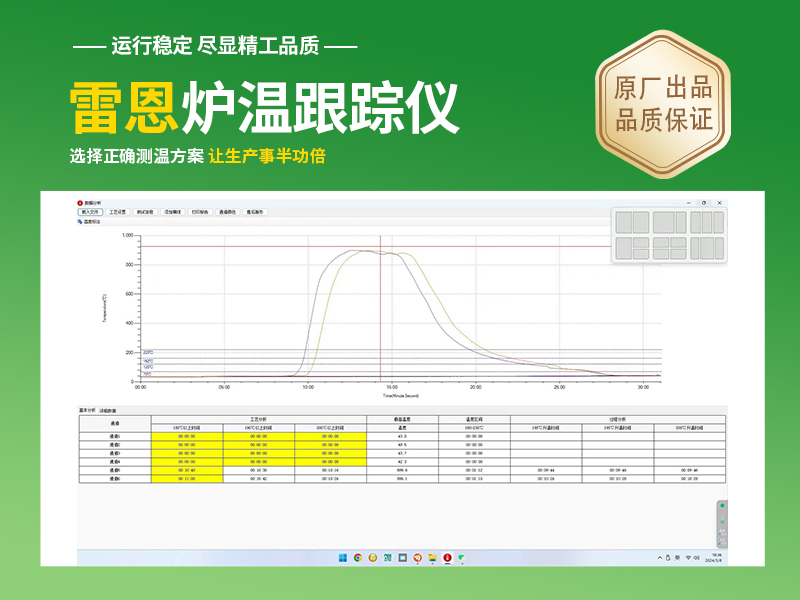Viewport: 800px width, 600px height.
Task: Click the Wi-Fi icon in system tray
Action: pos(688,557)
